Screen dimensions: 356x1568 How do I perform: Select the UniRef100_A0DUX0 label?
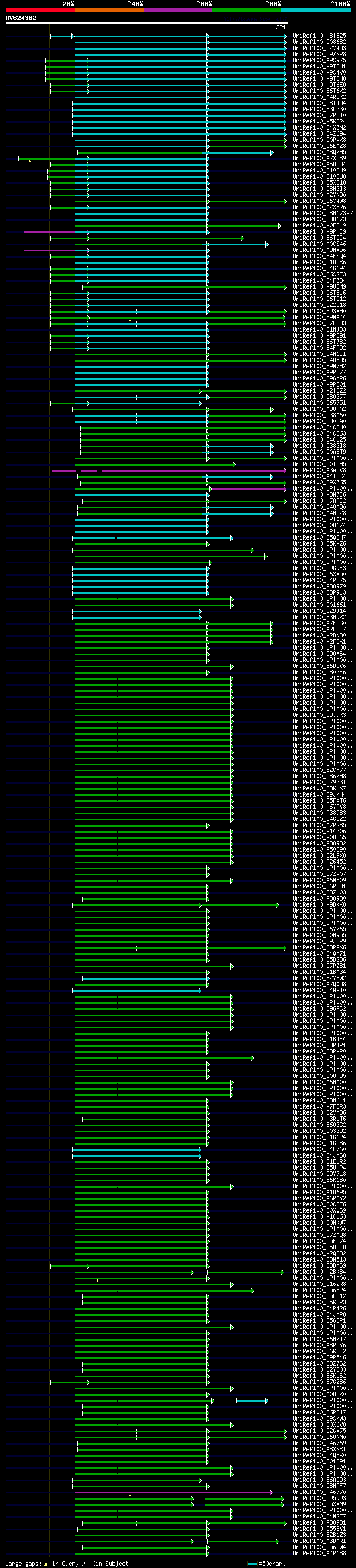tap(319, 1394)
